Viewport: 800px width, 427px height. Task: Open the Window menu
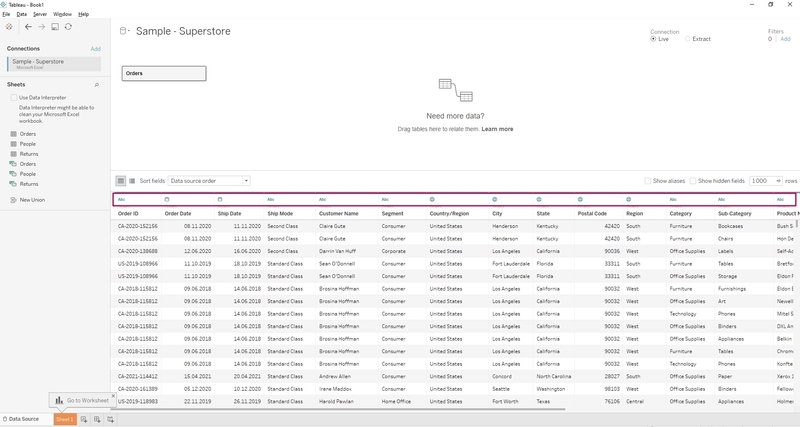point(62,14)
